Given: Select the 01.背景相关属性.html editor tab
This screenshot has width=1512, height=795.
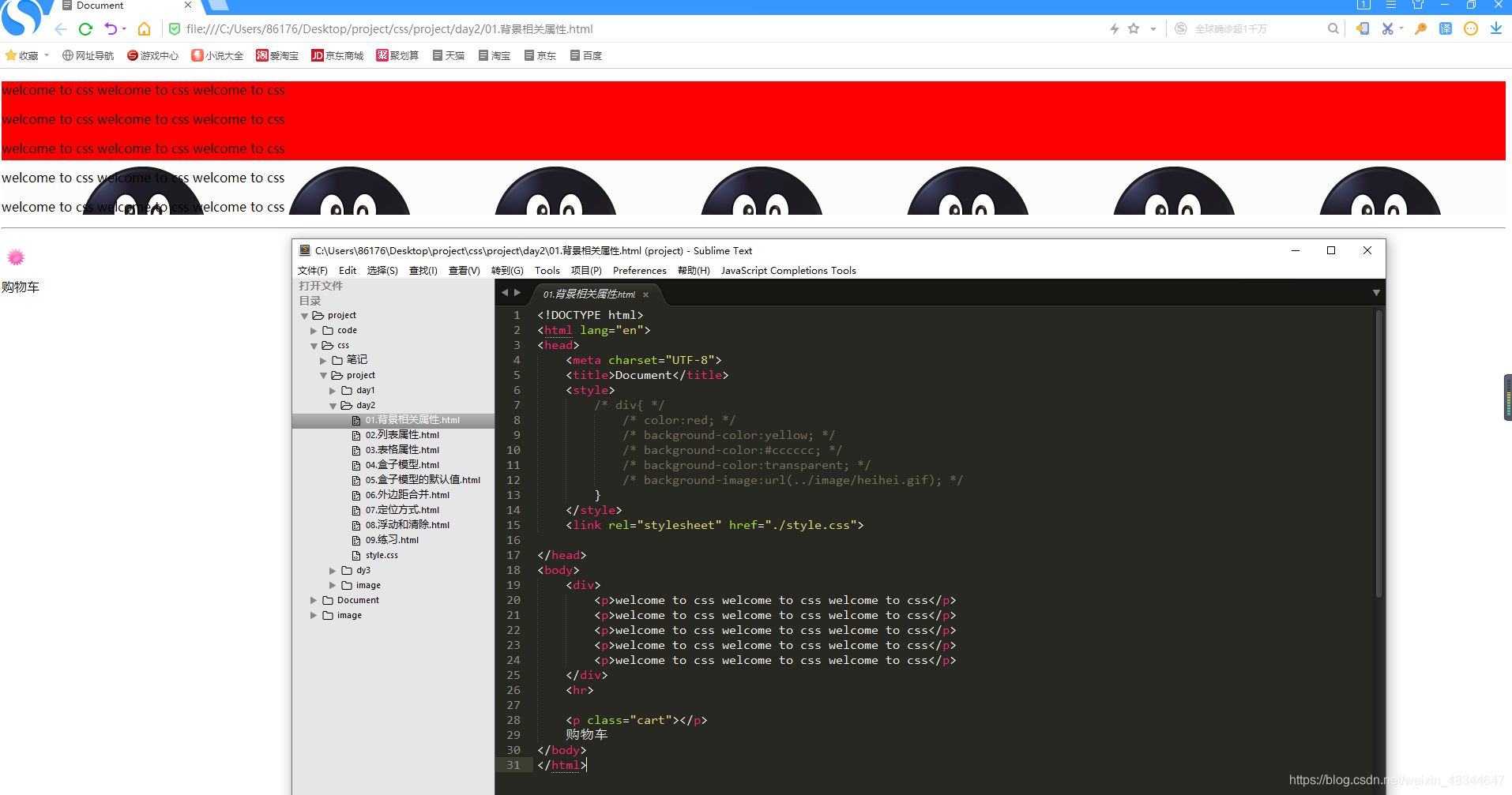Looking at the screenshot, I should (x=589, y=294).
